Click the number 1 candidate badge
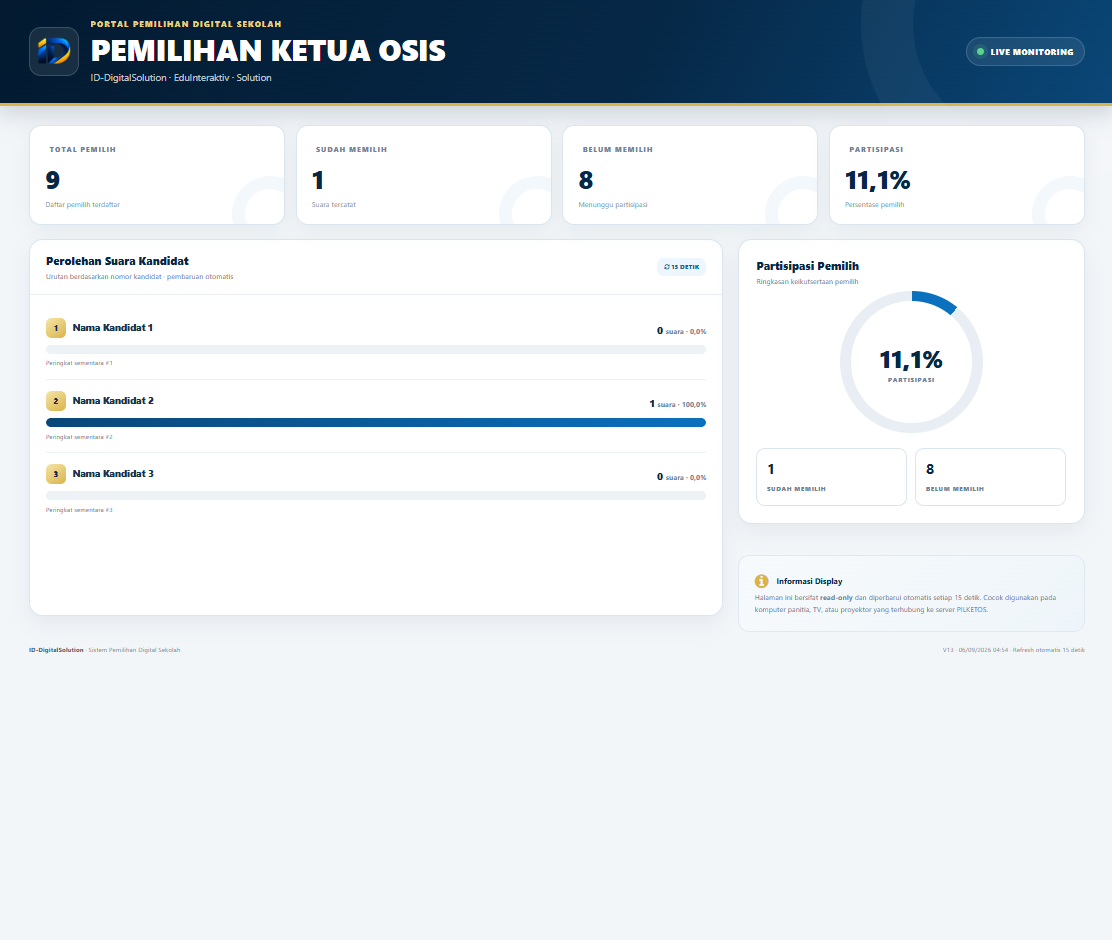 (x=56, y=328)
